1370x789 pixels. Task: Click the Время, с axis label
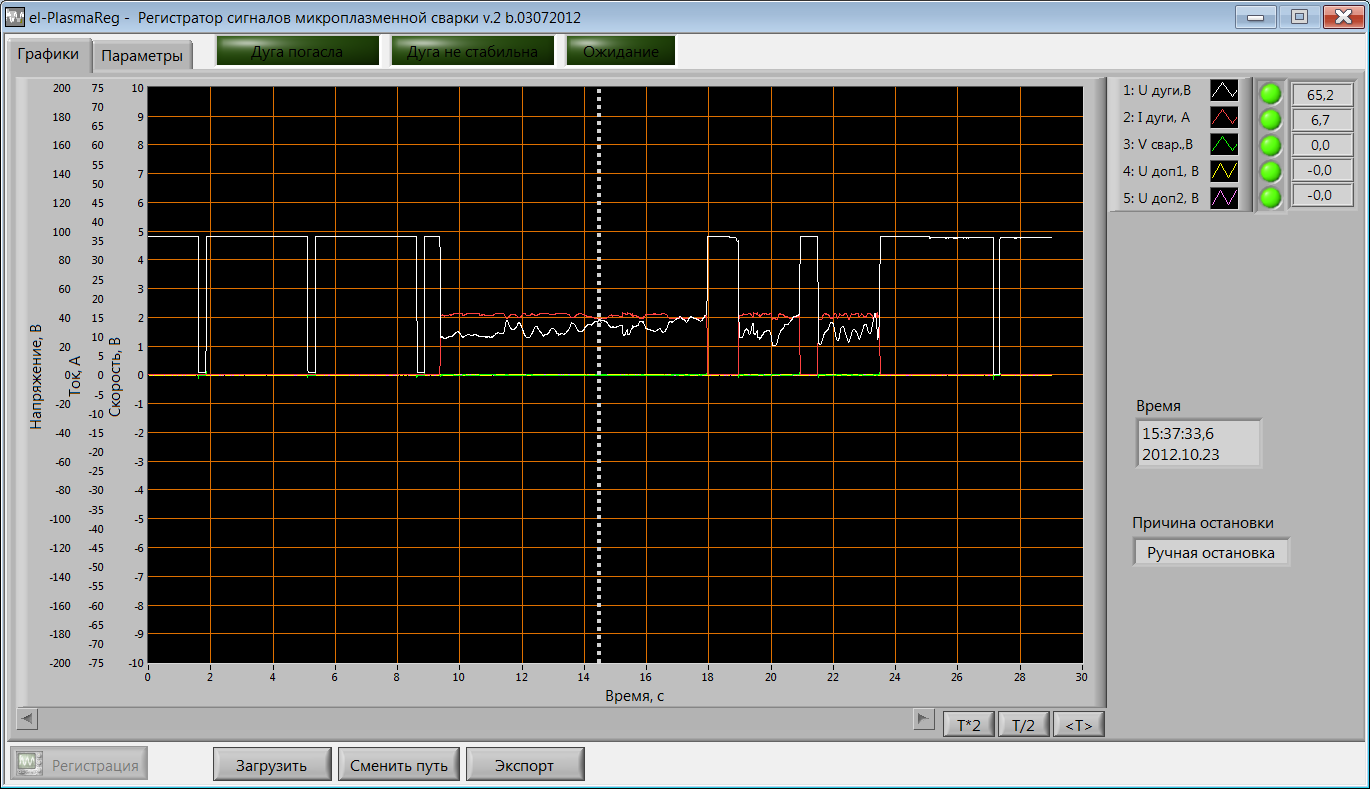click(x=634, y=696)
